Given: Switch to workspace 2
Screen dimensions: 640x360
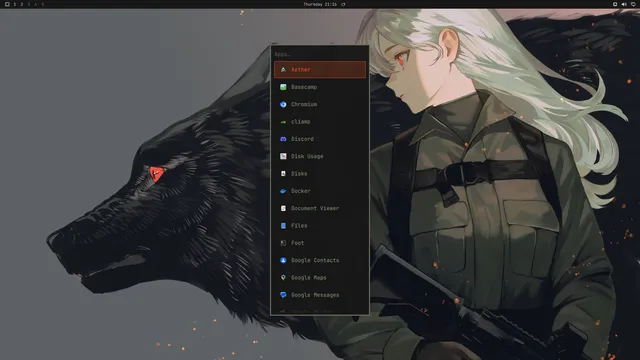Looking at the screenshot, I should (22, 4).
